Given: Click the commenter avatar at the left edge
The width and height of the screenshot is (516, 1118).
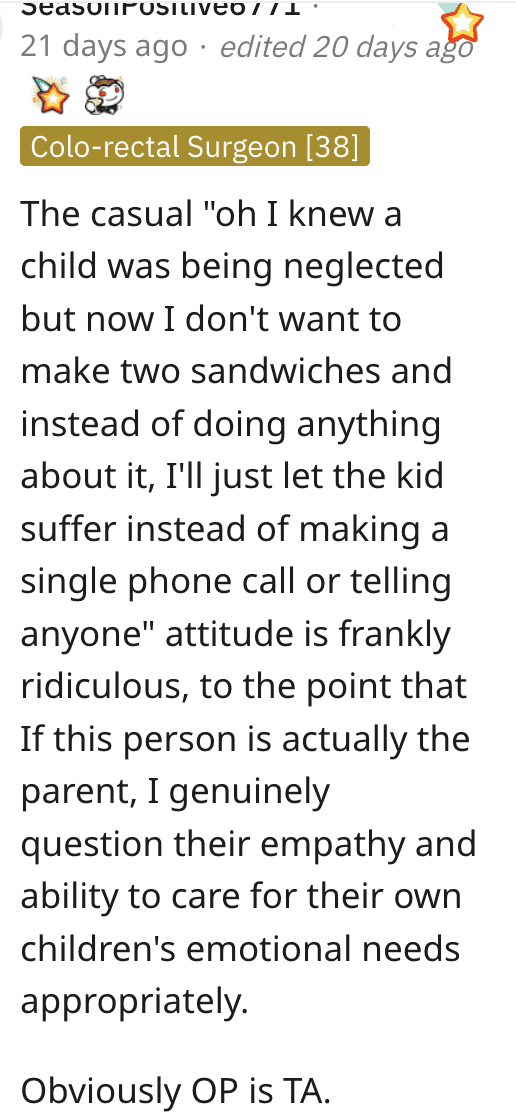Looking at the screenshot, I should pos(4,21).
